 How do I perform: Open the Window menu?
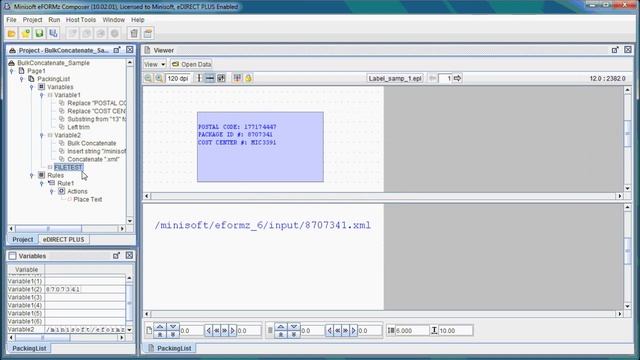113,20
